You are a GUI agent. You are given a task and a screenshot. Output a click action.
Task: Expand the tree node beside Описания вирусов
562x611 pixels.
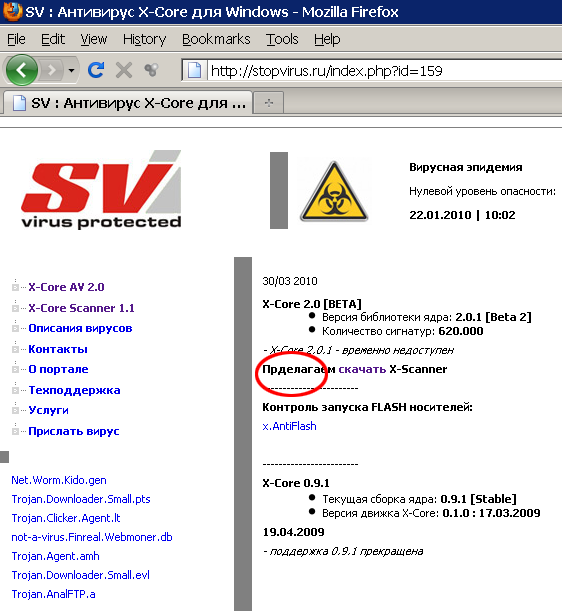15,328
